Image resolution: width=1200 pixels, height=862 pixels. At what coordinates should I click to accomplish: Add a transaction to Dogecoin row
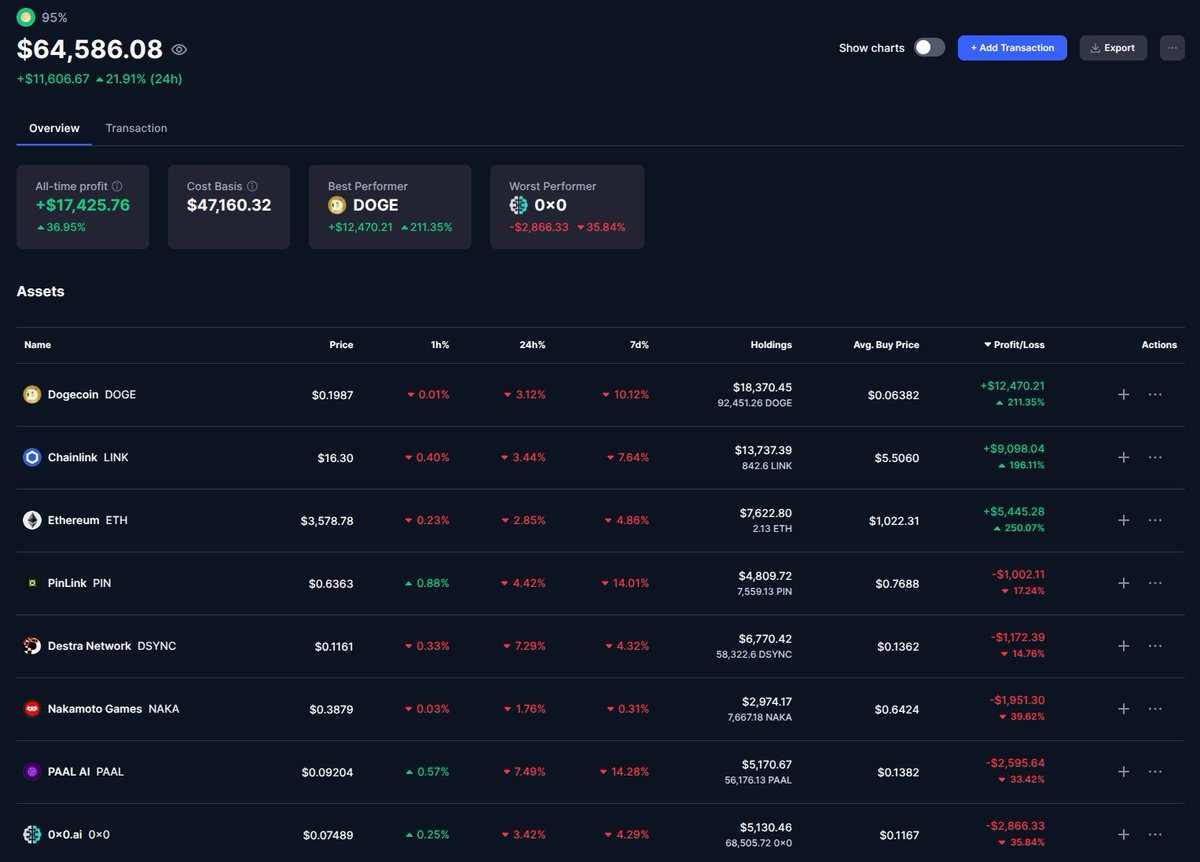click(x=1123, y=395)
